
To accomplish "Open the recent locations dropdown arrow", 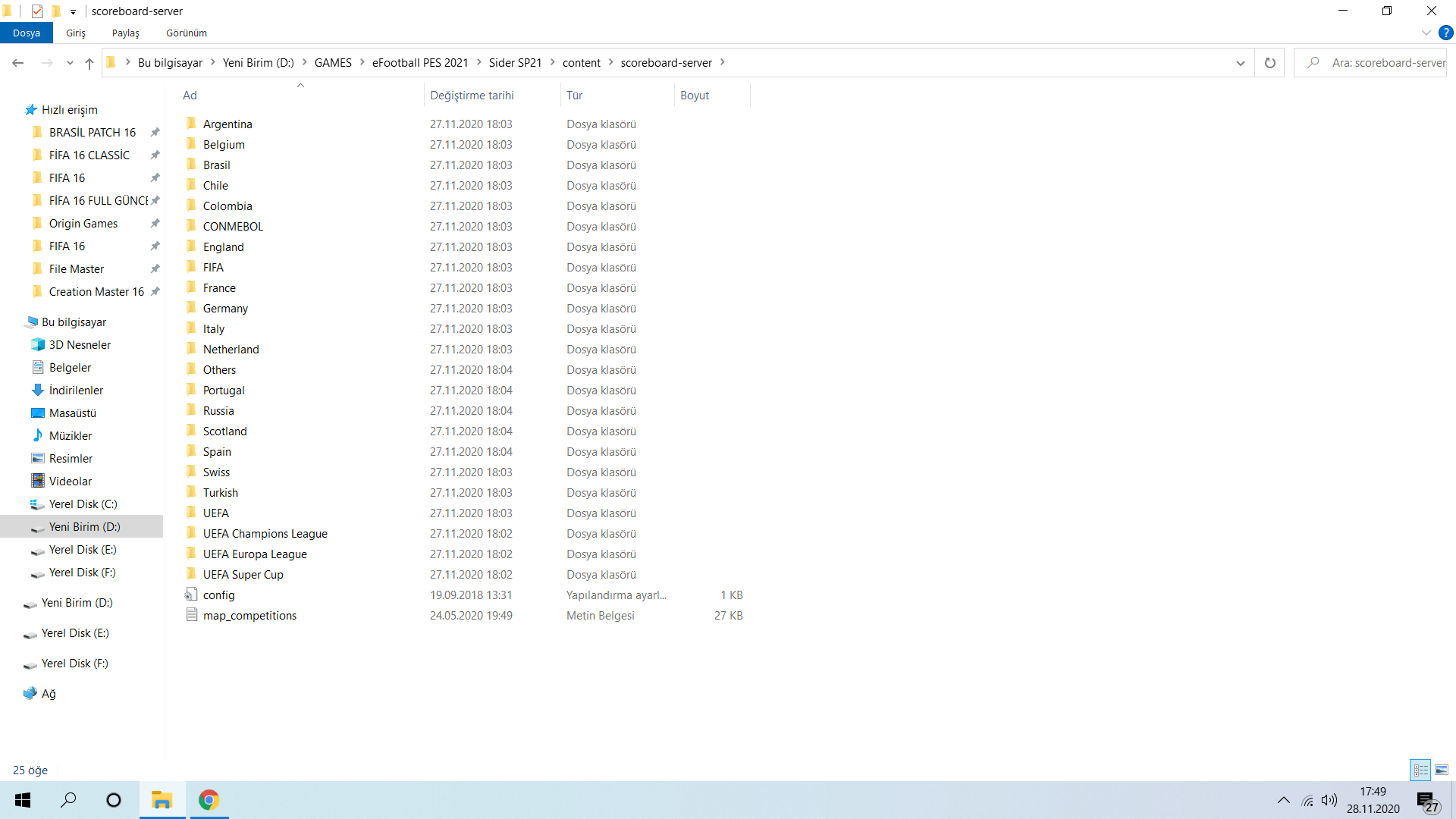I will [70, 63].
